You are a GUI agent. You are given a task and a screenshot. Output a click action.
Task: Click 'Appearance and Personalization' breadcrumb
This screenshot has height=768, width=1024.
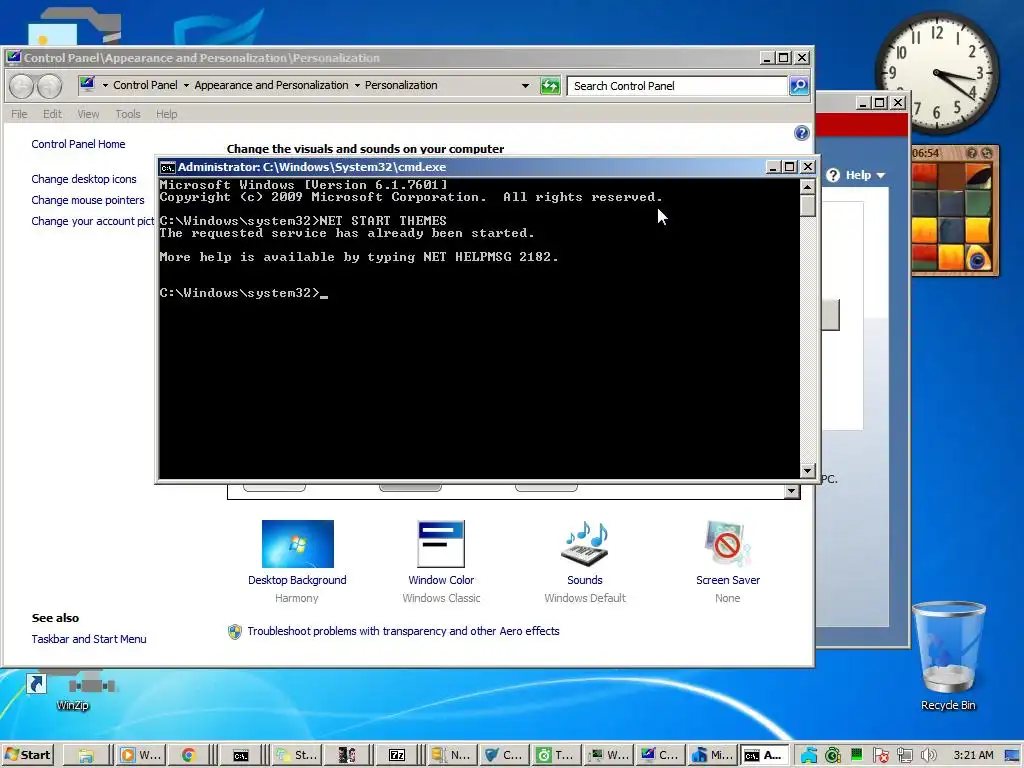click(271, 85)
